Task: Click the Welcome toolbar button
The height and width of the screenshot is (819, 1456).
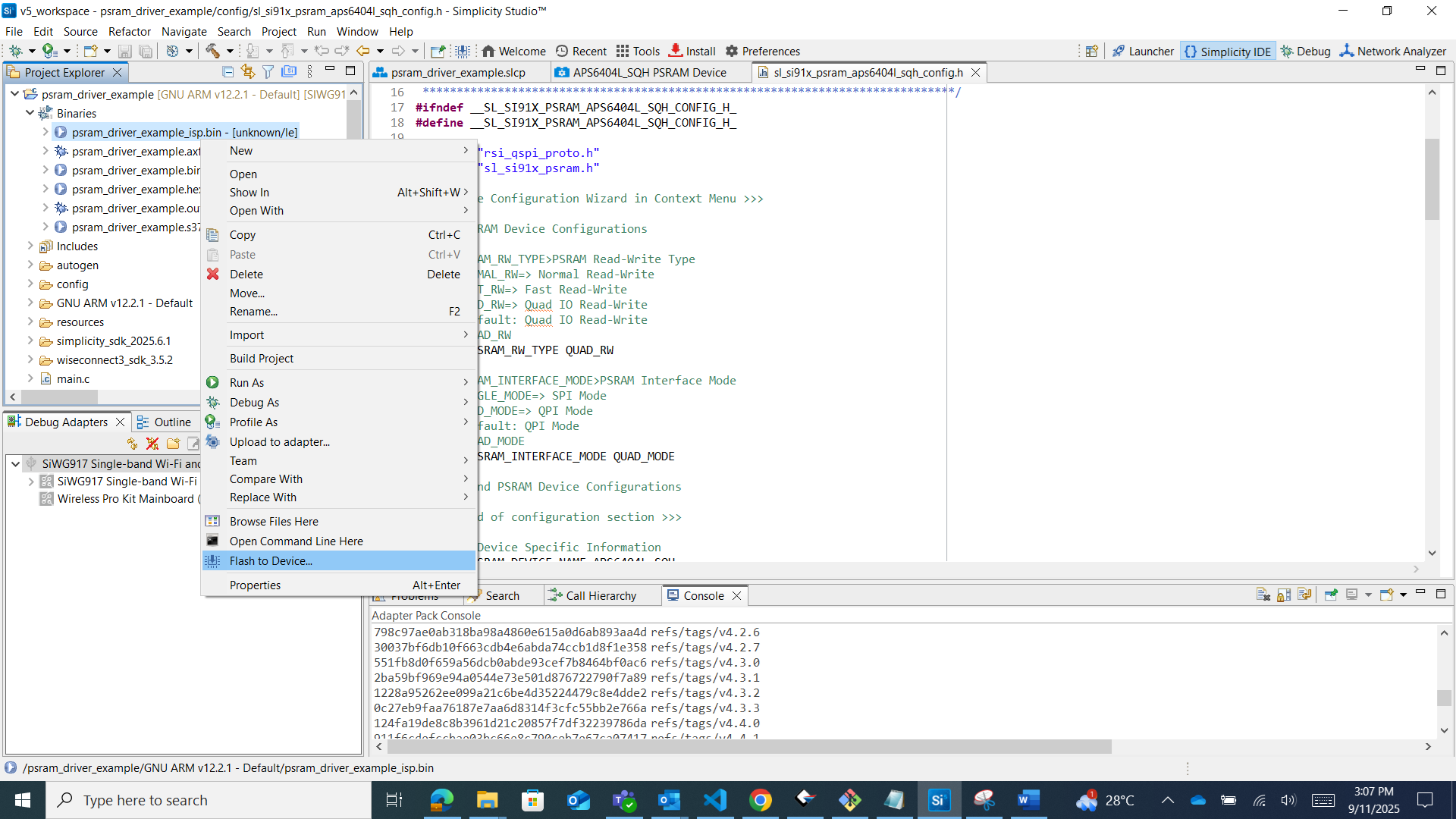Action: pos(513,51)
